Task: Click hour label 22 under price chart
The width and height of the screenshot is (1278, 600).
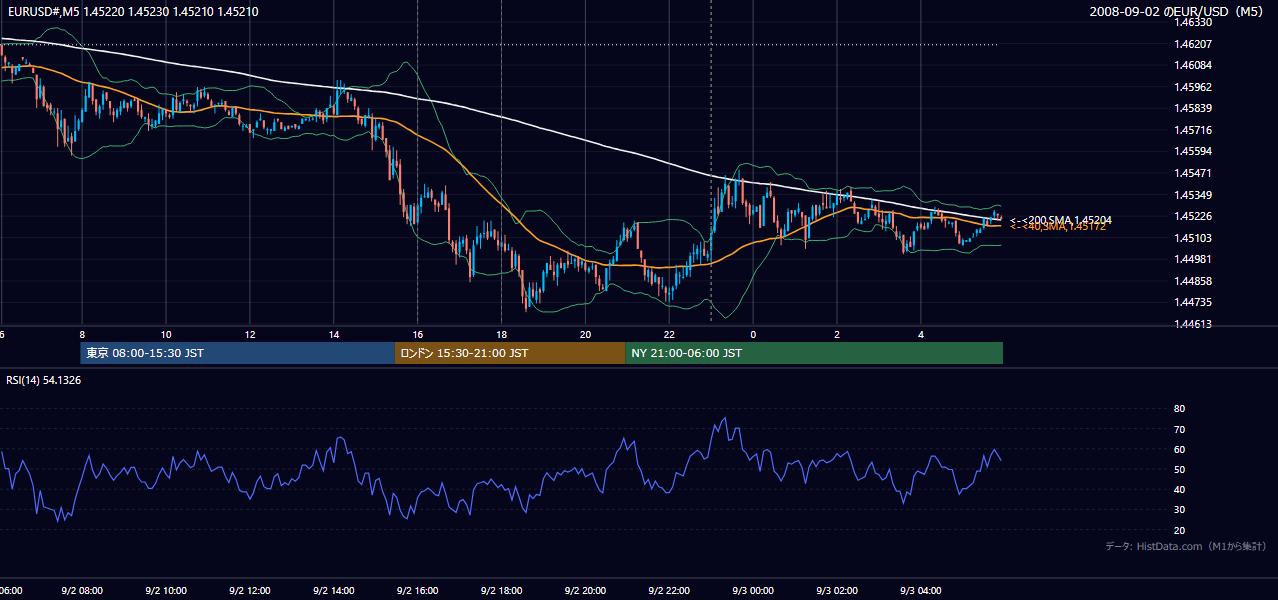Action: click(x=670, y=334)
